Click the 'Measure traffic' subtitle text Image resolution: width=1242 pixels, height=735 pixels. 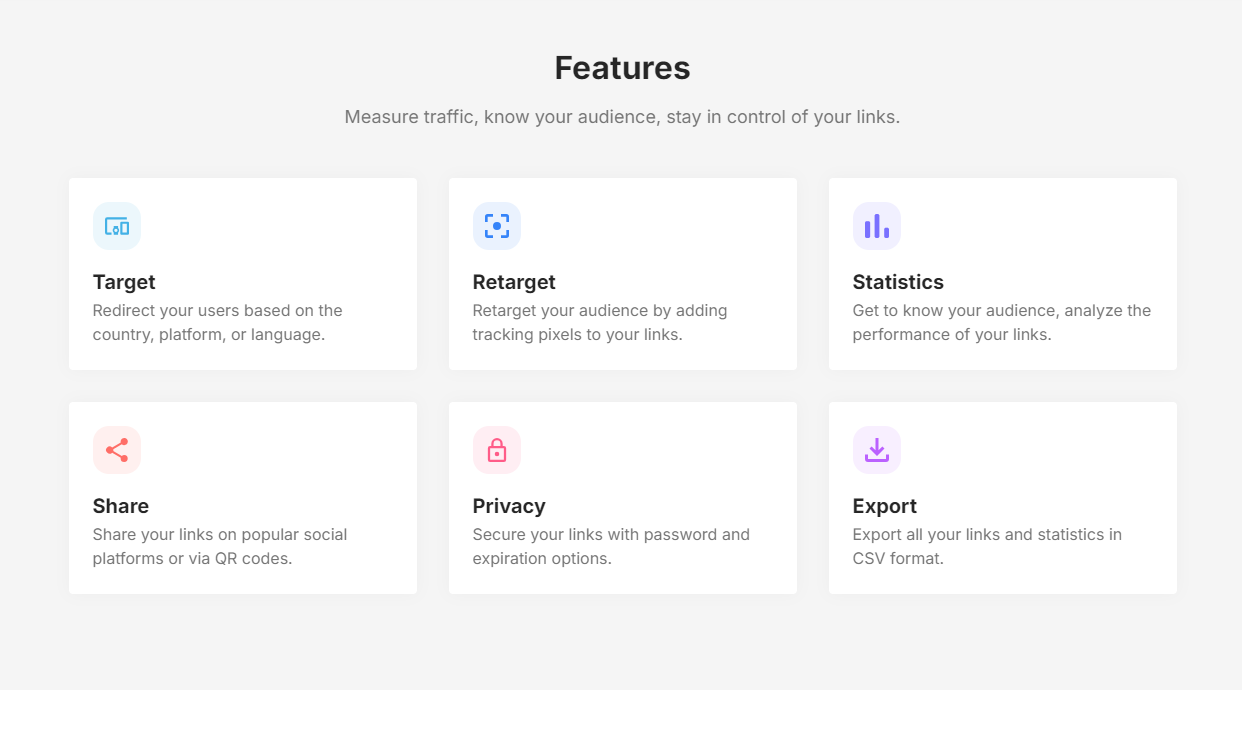(x=622, y=117)
